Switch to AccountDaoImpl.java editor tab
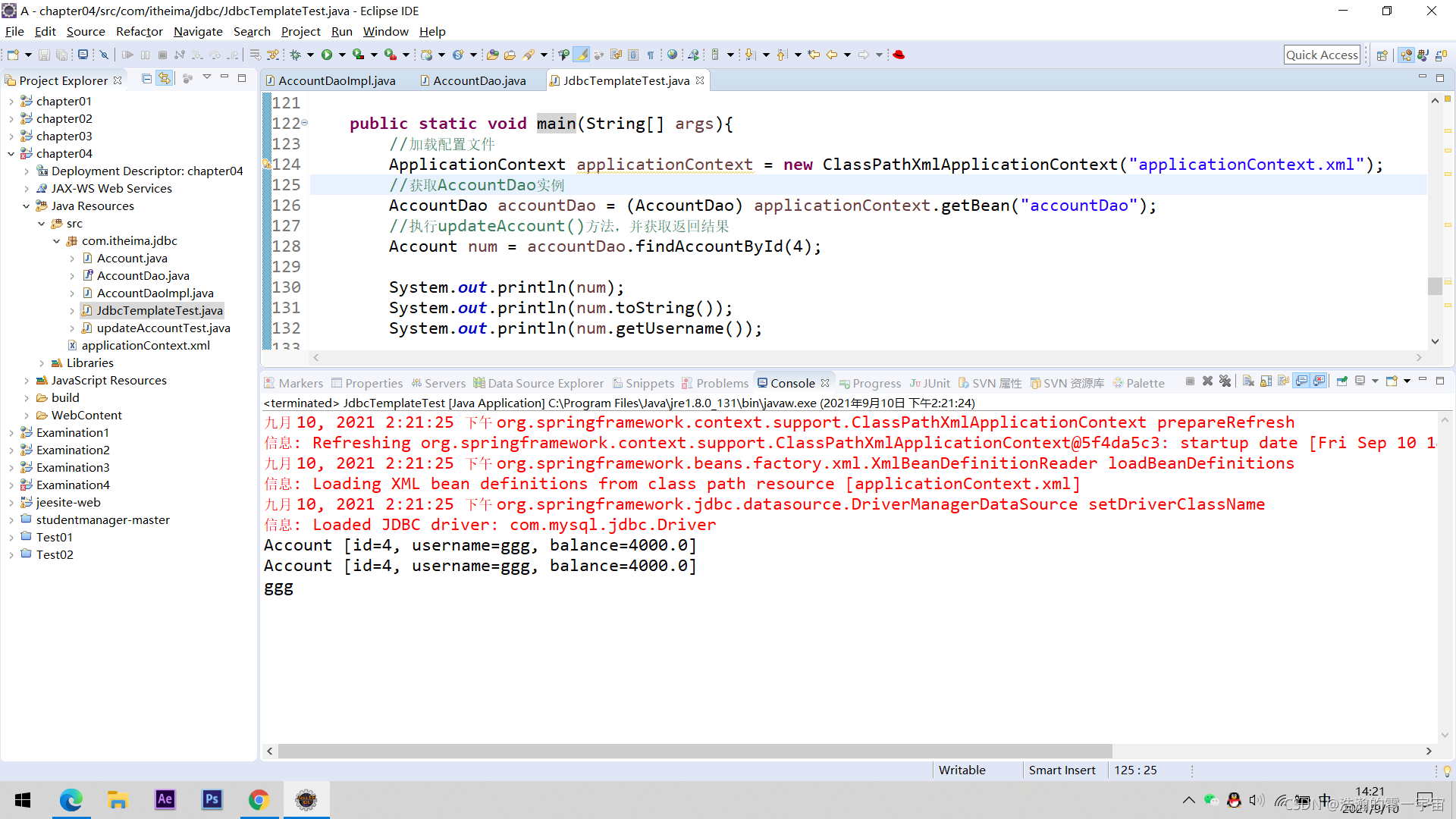 point(336,81)
